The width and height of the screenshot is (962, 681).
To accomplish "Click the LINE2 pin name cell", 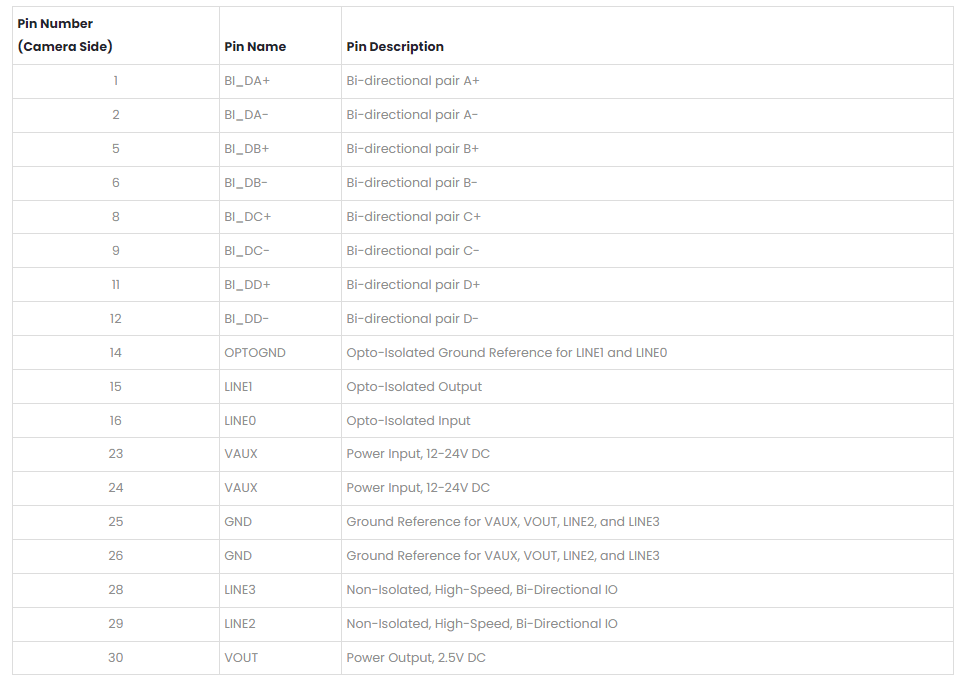I will pos(240,624).
